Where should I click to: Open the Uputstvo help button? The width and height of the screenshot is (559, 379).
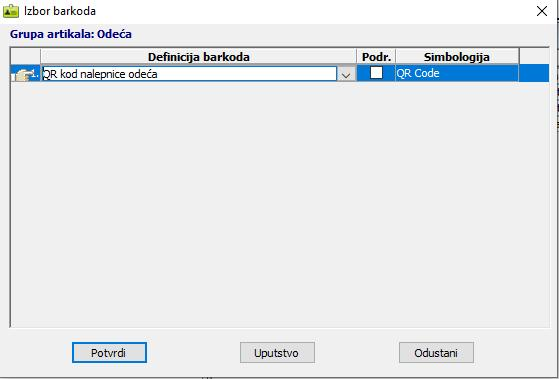277,353
